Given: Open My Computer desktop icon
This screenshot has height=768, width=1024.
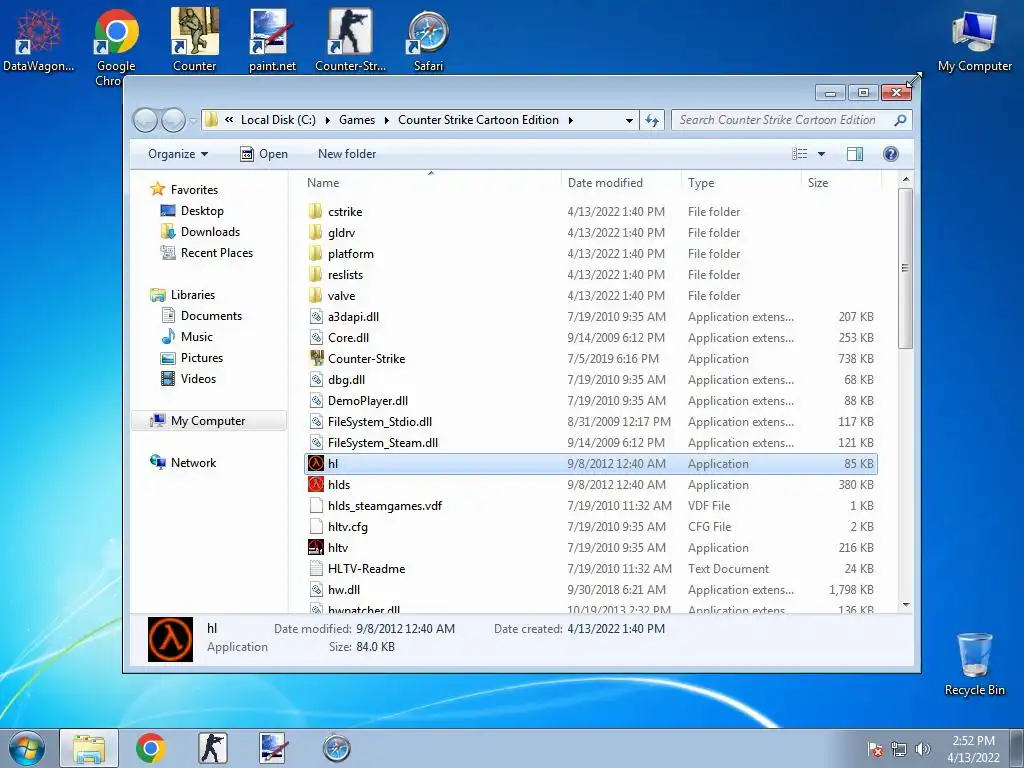Looking at the screenshot, I should 974,40.
